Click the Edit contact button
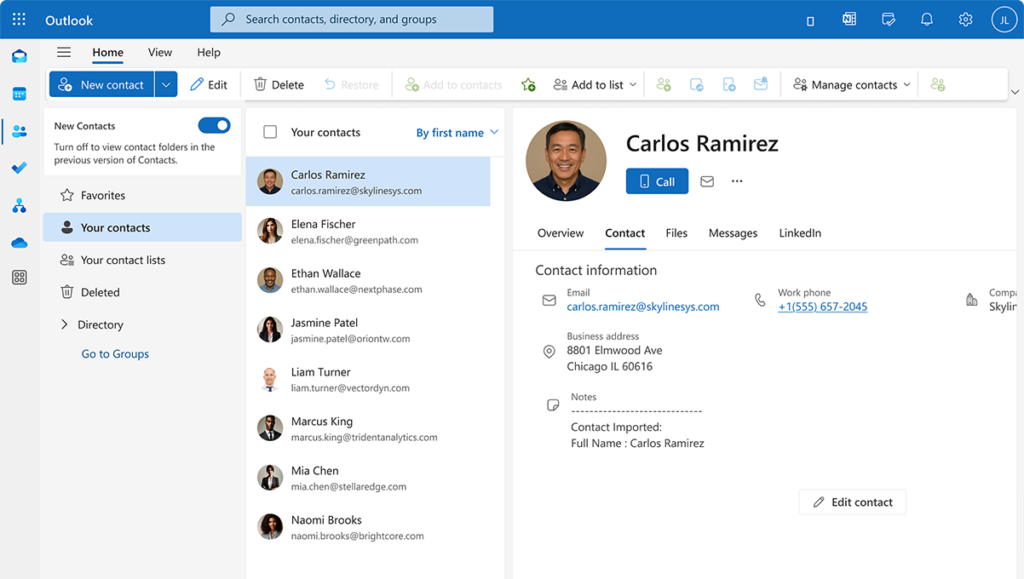Viewport: 1024px width, 579px height. (x=852, y=502)
